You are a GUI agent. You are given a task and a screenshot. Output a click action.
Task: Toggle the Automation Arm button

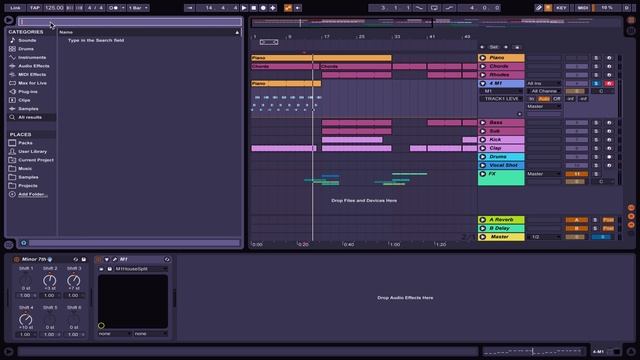tap(288, 8)
